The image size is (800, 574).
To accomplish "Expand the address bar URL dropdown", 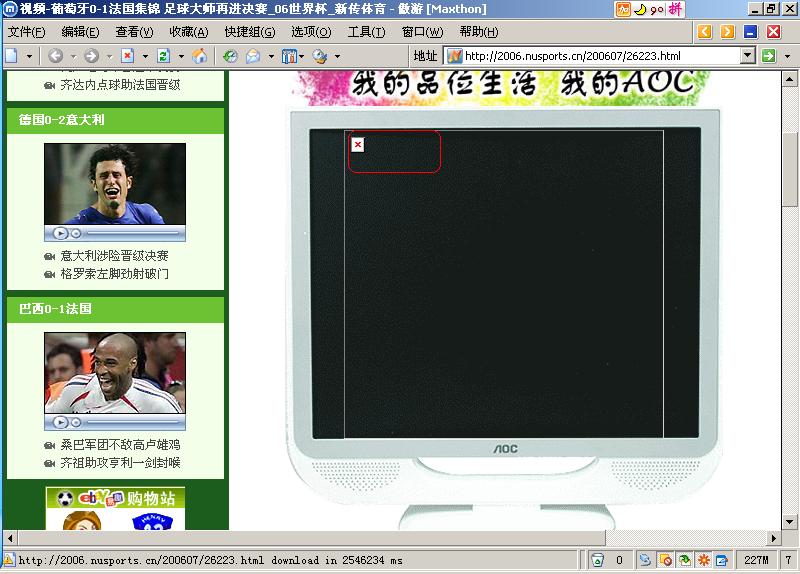I will [x=747, y=56].
